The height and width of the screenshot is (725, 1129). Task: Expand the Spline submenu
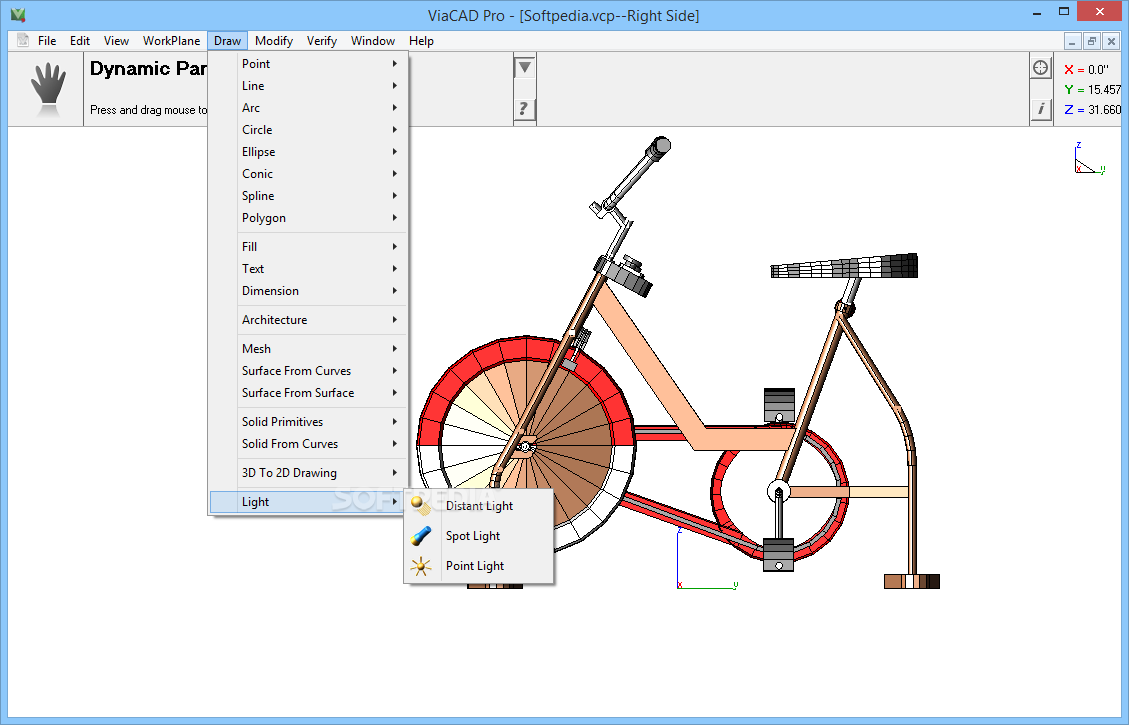(309, 196)
